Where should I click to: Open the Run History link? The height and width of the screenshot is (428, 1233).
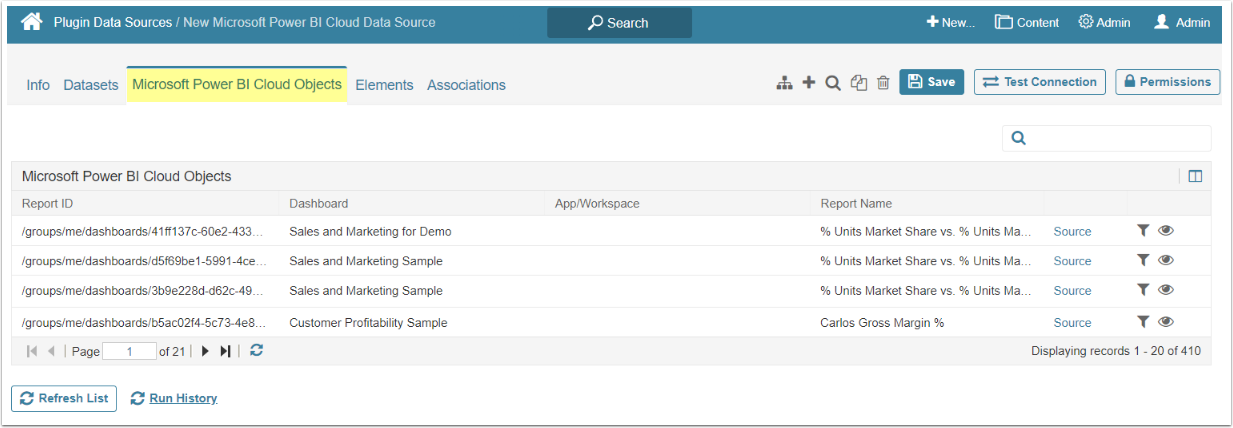pyautogui.click(x=183, y=398)
